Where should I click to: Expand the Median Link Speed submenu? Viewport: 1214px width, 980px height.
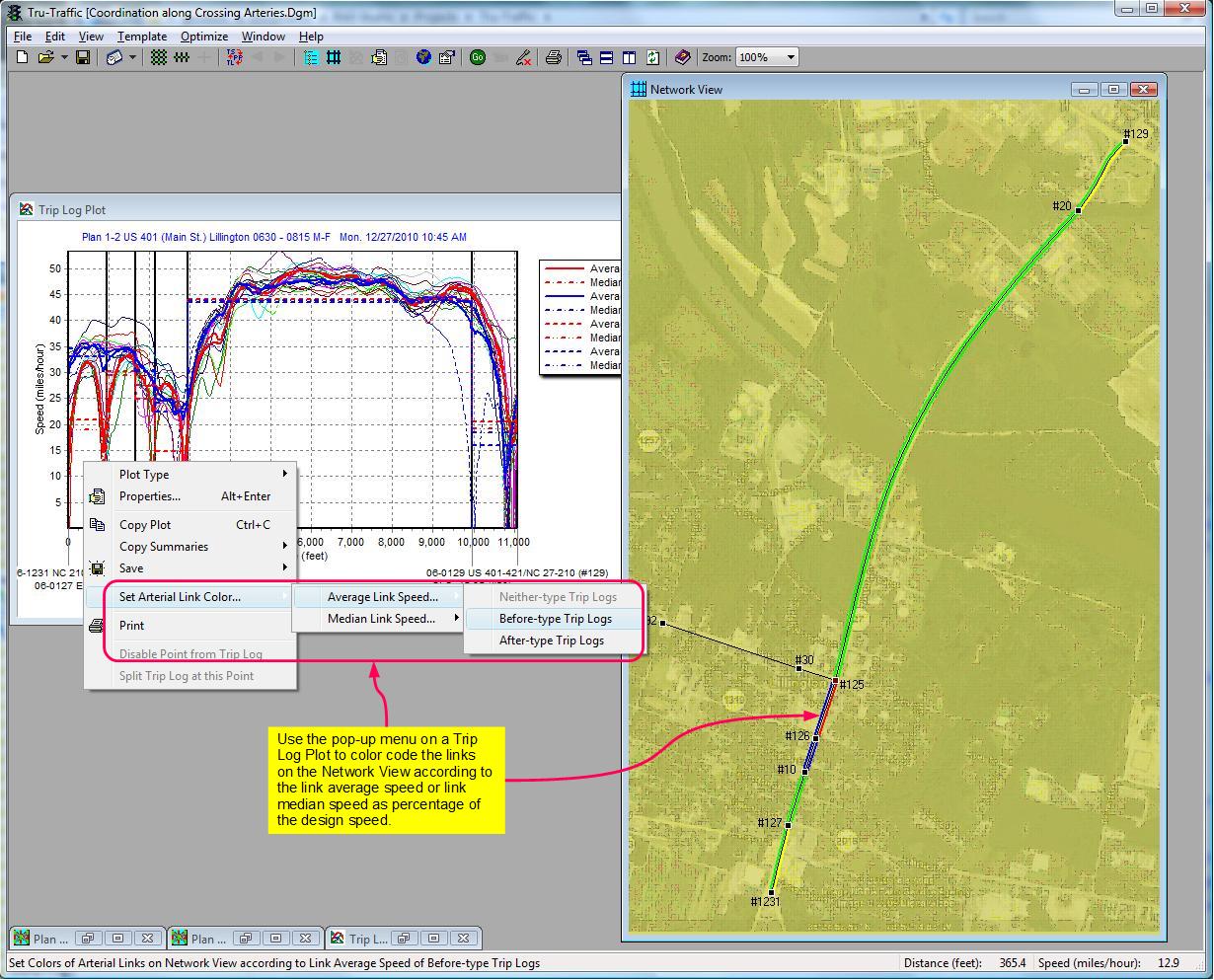381,619
